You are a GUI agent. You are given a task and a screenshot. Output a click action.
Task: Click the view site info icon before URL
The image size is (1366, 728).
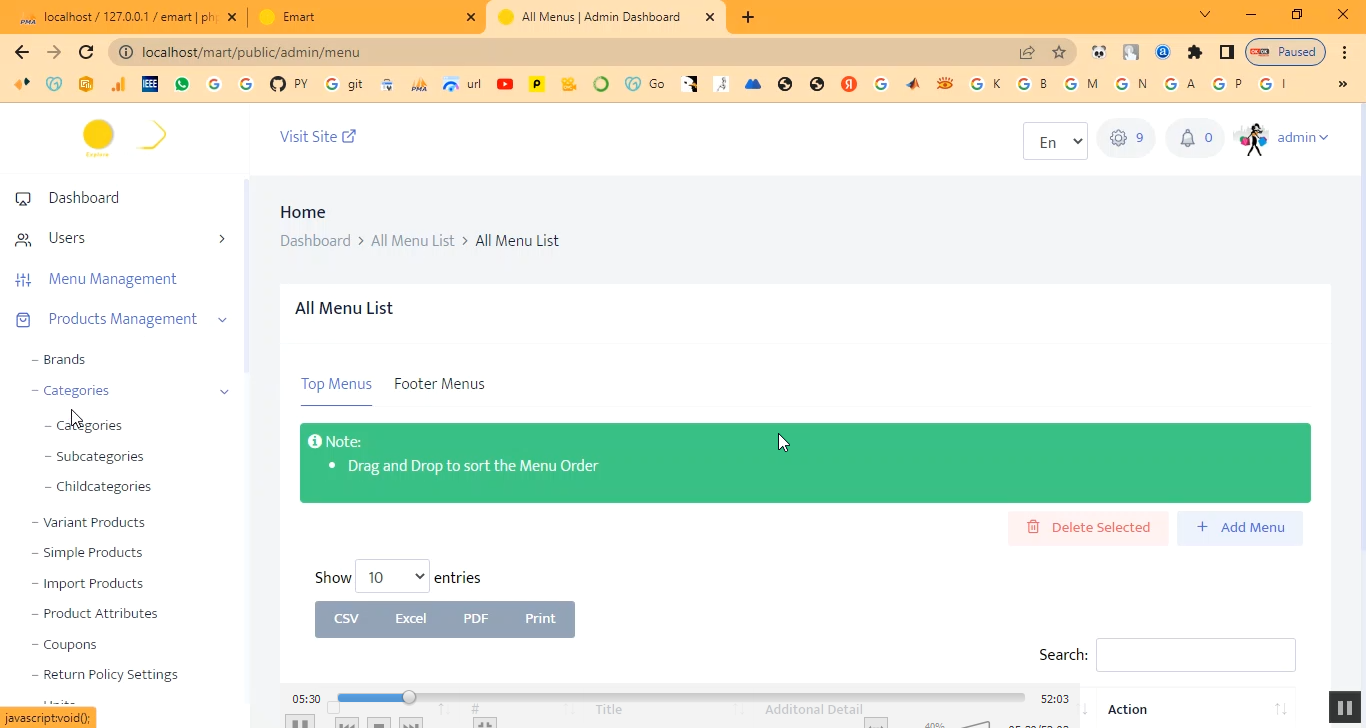click(126, 52)
